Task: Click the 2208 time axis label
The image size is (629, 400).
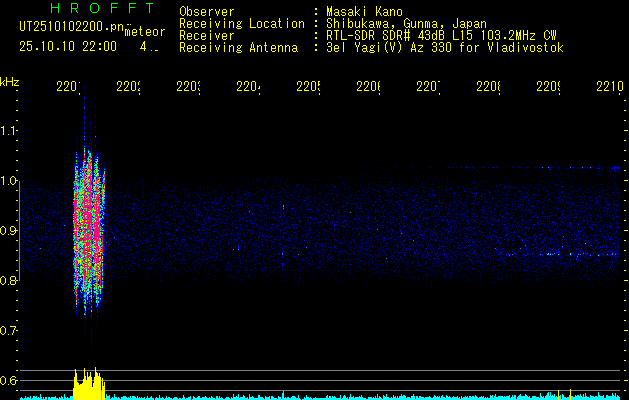Action: coord(488,87)
